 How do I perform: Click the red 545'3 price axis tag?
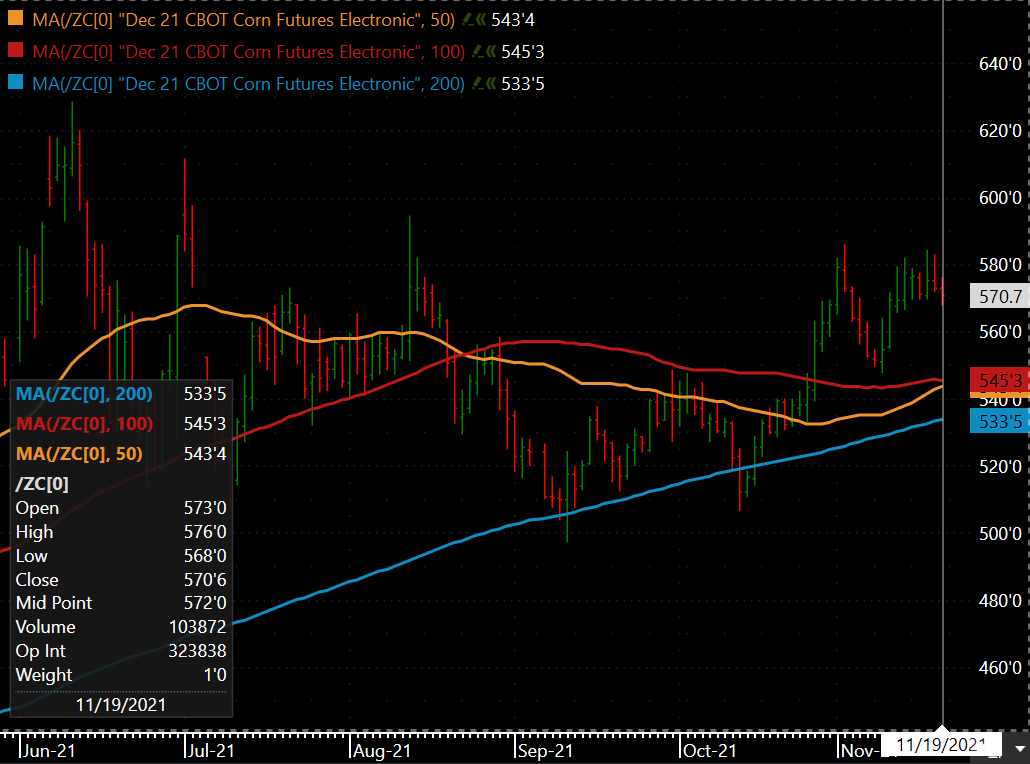(1000, 380)
